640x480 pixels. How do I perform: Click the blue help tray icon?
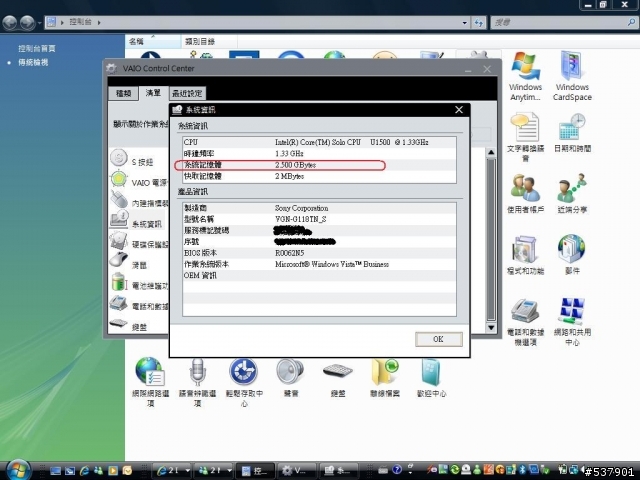[397, 470]
